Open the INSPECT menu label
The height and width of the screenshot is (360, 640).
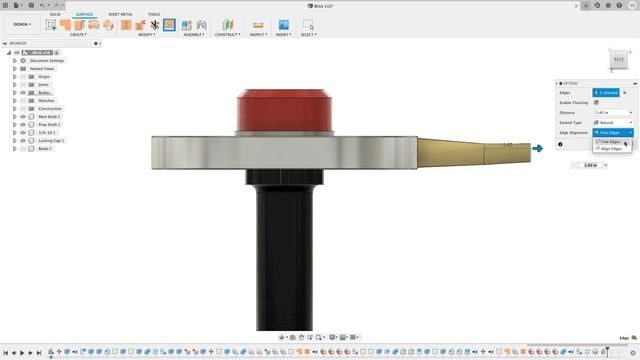pos(258,35)
